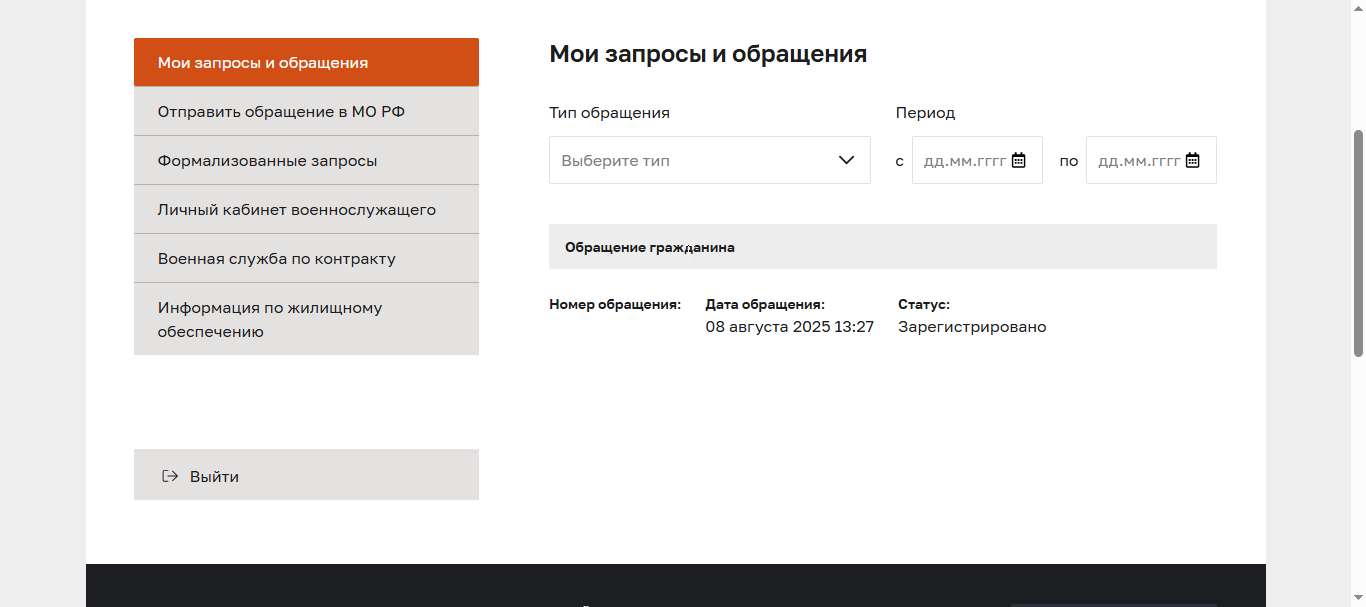Viewport: 1366px width, 607px height.
Task: Go to 'Отправить обращение в МО РФ'
Action: [306, 111]
